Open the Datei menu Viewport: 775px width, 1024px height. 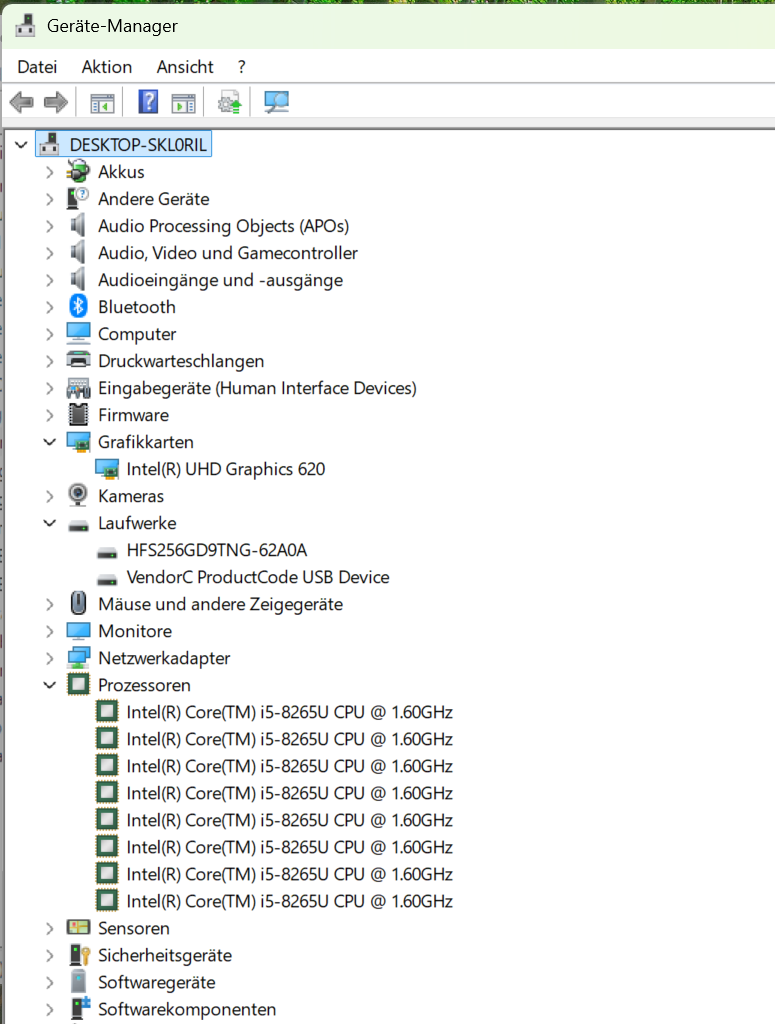[37, 67]
